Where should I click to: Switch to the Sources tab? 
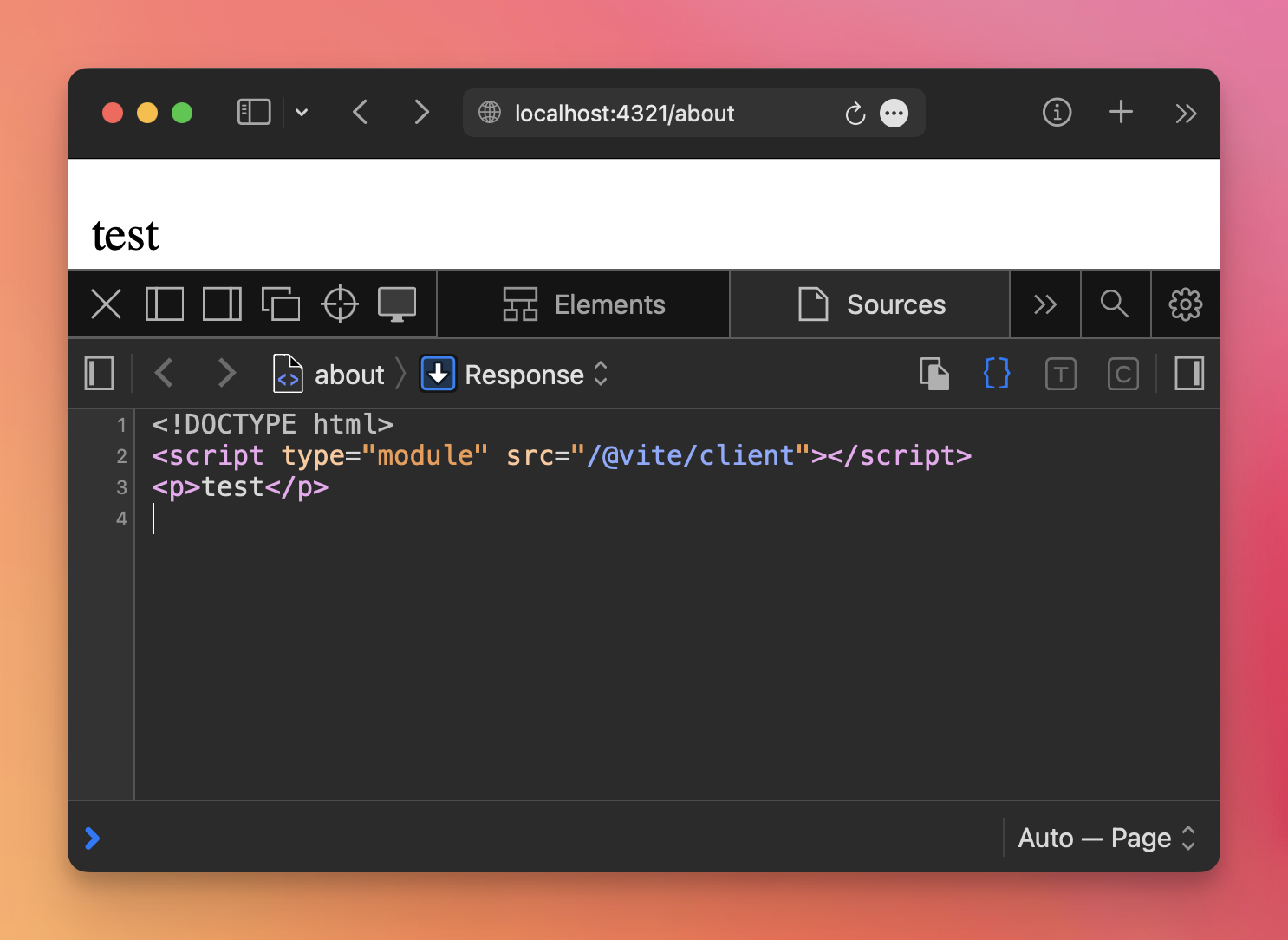(870, 304)
